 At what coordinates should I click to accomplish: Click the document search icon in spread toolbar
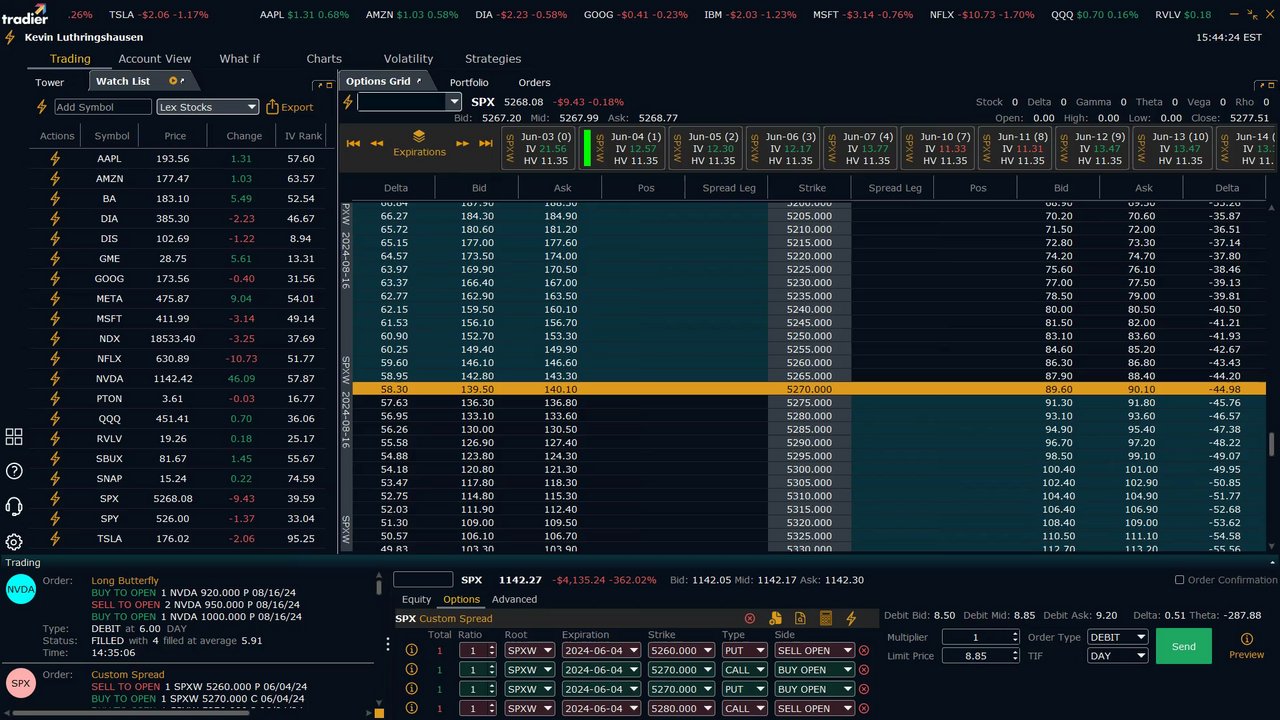(x=800, y=619)
